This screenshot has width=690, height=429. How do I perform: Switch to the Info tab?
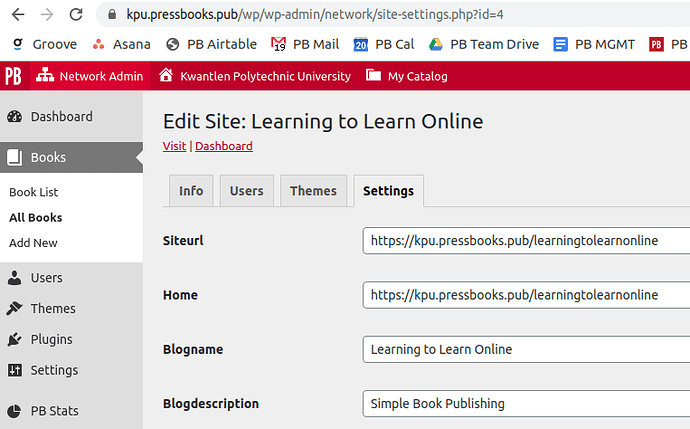point(191,191)
